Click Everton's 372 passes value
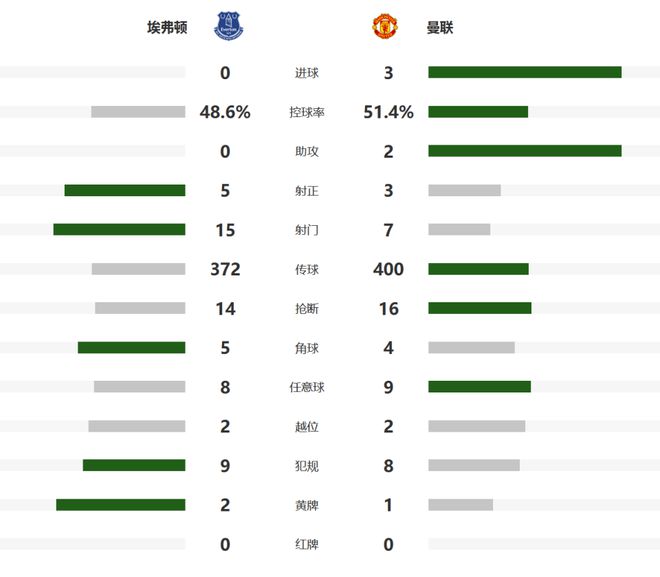Screen dimensions: 660x577 coord(225,269)
